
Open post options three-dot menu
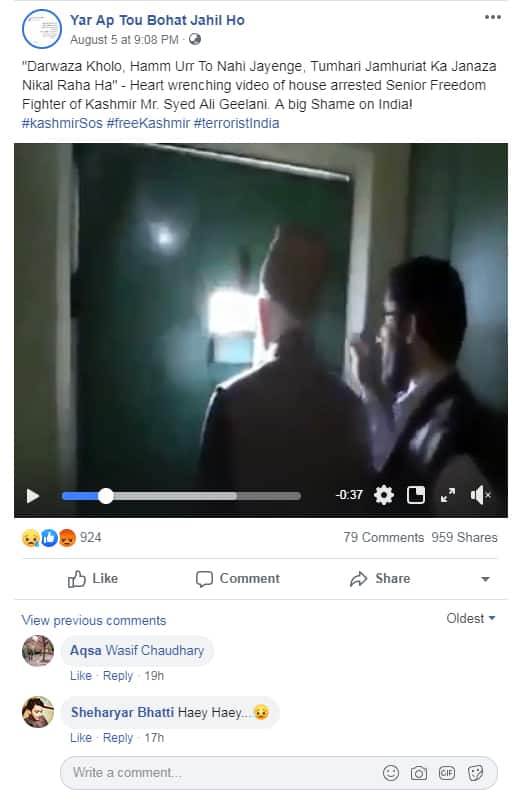click(x=492, y=17)
